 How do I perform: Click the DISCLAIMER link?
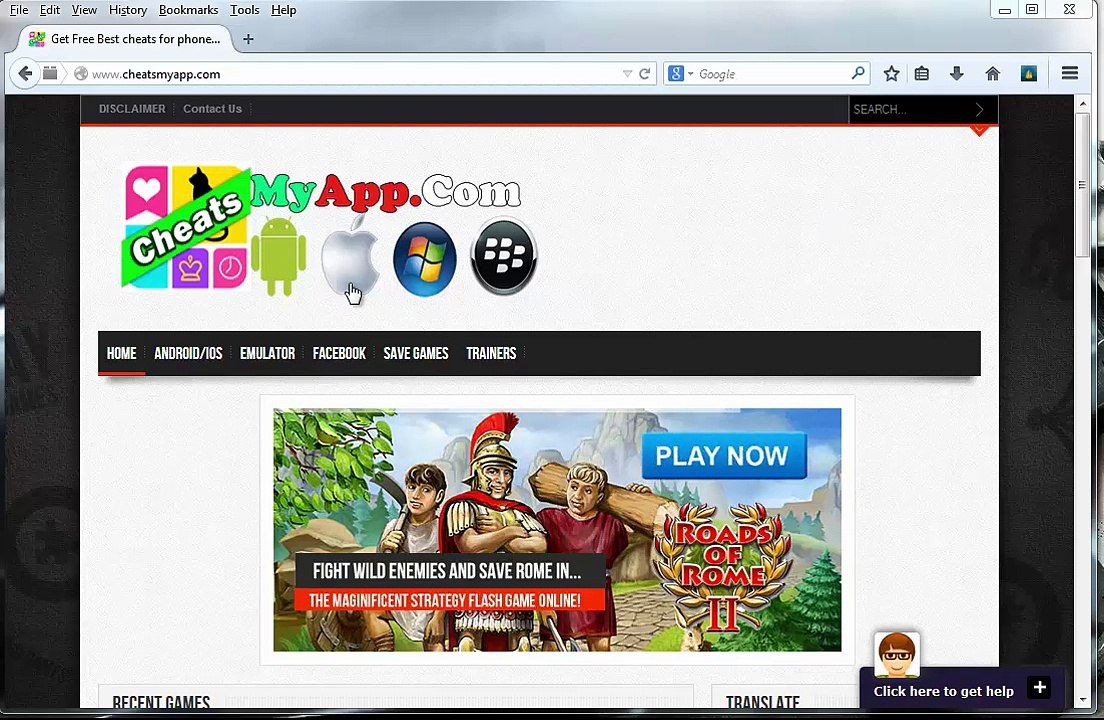click(132, 108)
